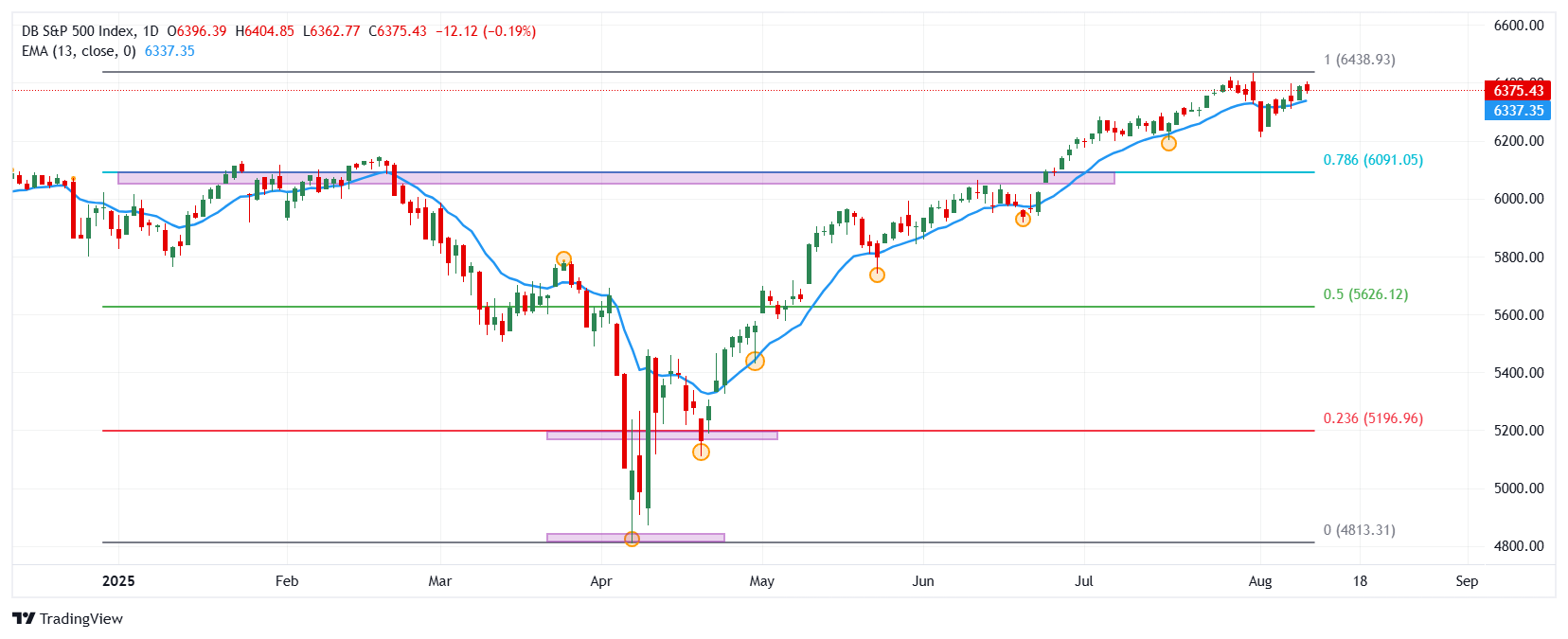Click the Apr label on time axis
The image size is (1568, 639).
point(601,581)
